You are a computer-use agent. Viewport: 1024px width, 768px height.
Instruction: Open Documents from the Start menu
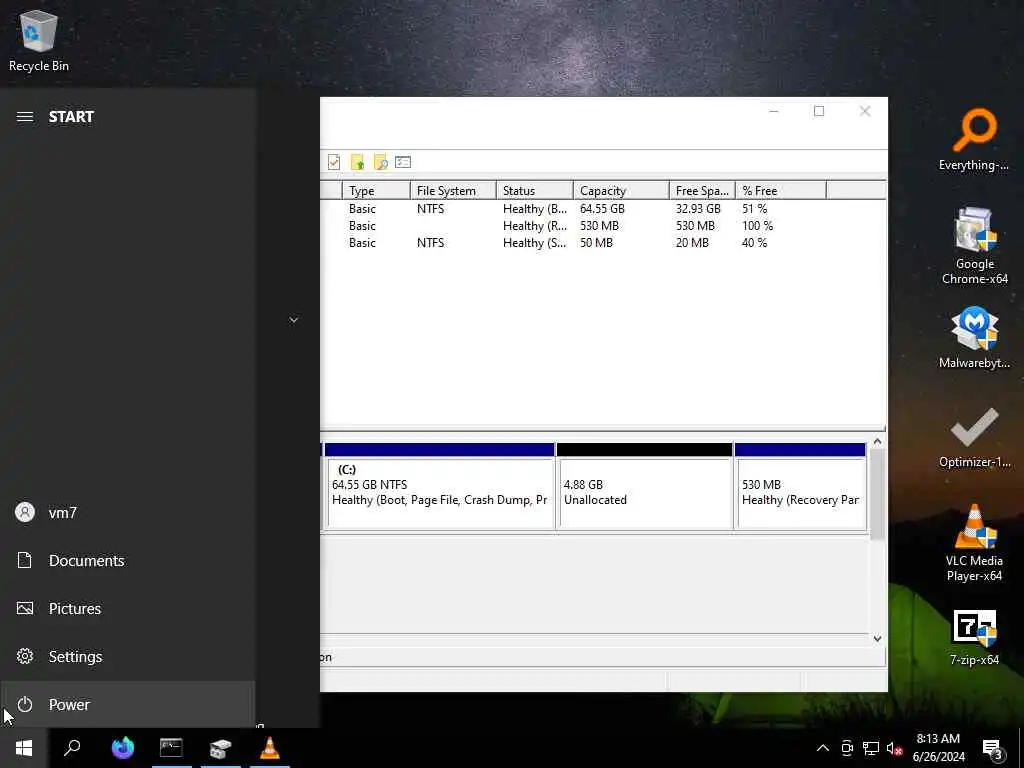click(128, 560)
